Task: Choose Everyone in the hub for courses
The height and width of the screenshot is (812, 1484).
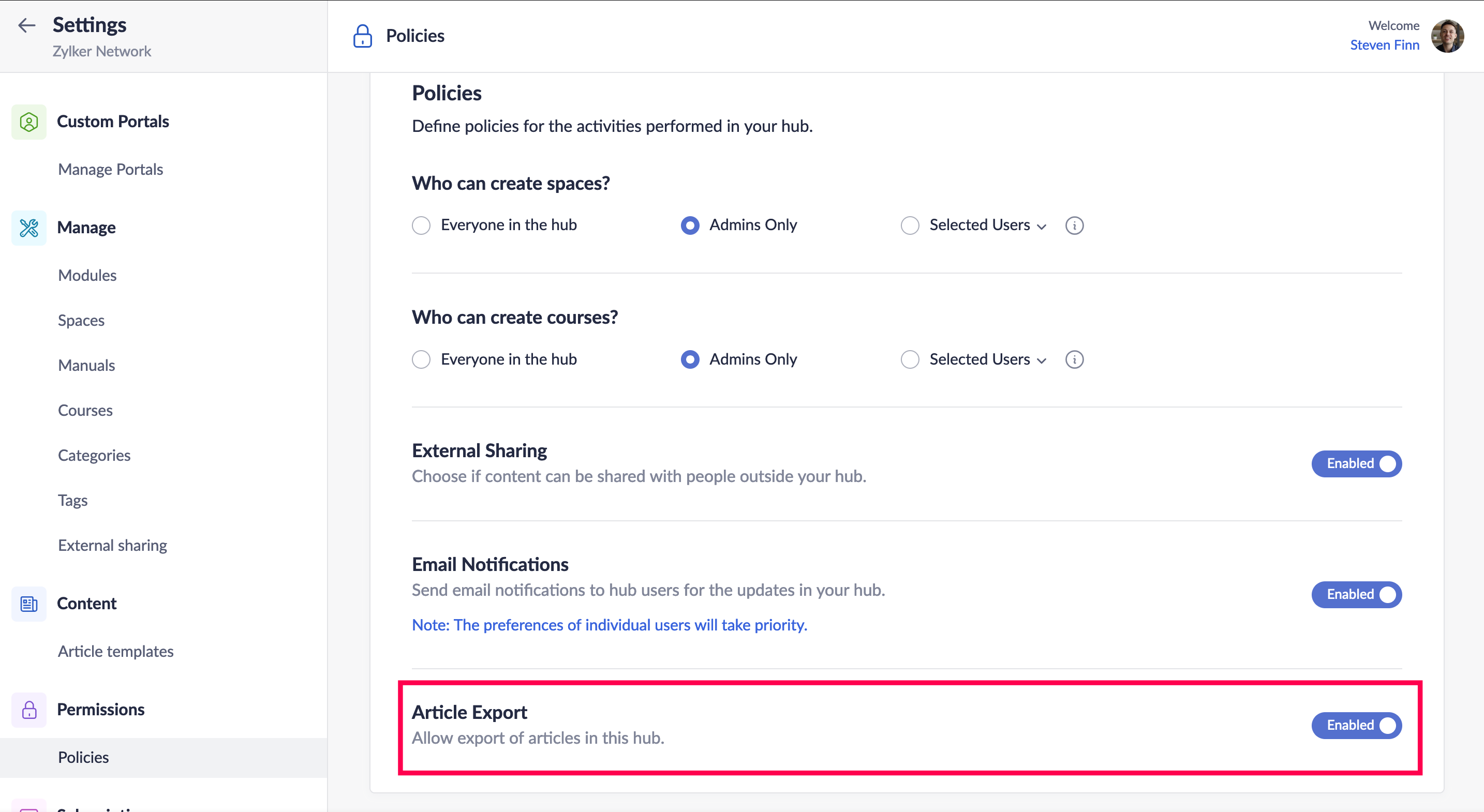Action: (x=421, y=359)
